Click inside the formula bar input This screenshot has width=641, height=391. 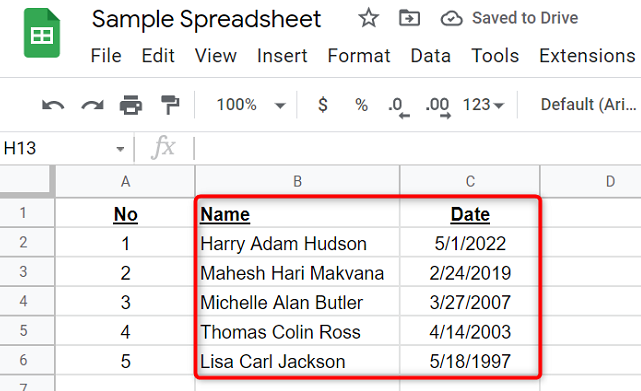(417, 148)
